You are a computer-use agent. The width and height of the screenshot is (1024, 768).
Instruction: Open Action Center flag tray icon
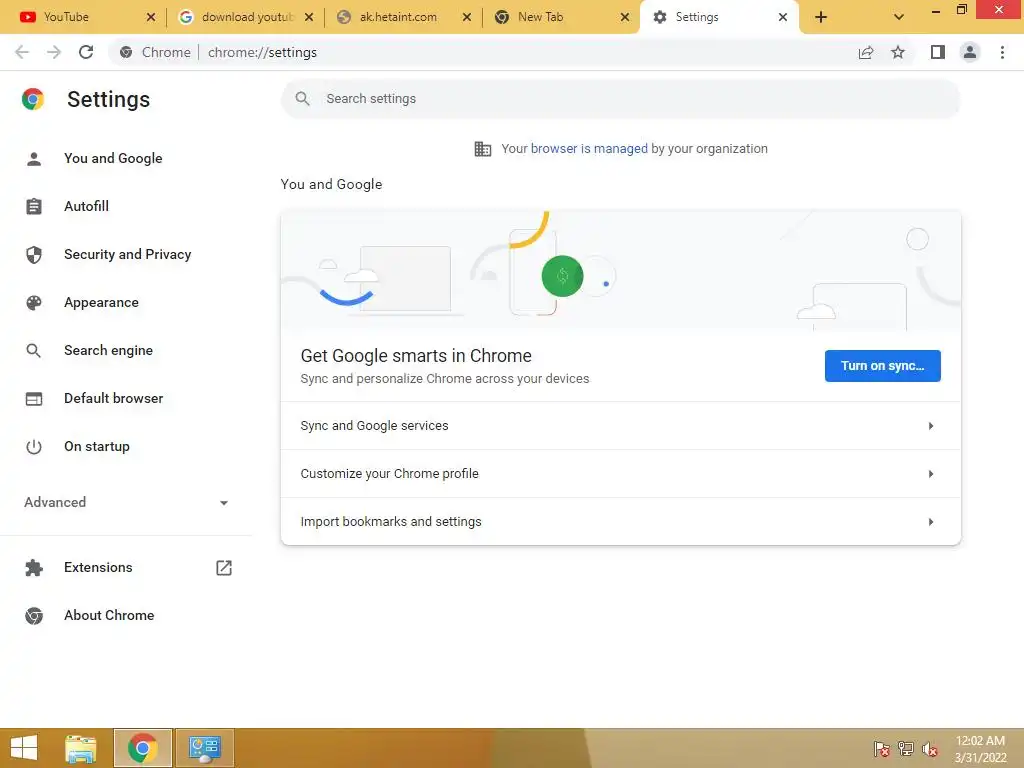point(882,749)
